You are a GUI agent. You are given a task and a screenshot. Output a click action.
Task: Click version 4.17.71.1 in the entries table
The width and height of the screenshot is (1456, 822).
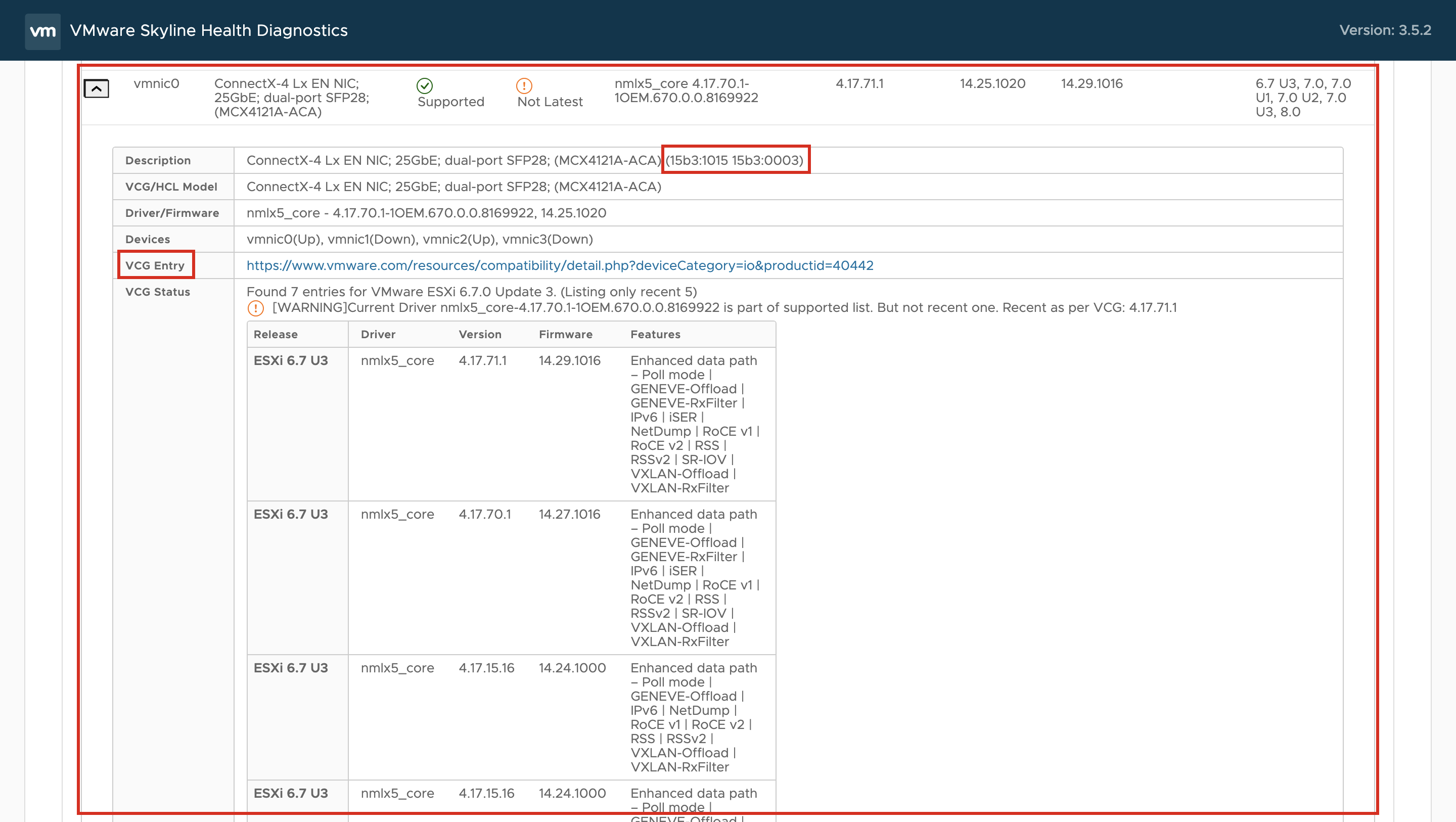(483, 360)
